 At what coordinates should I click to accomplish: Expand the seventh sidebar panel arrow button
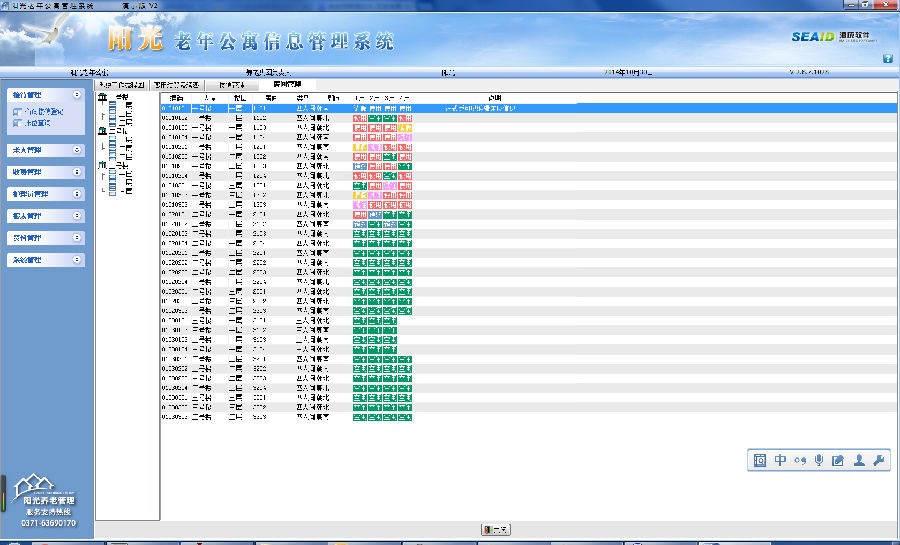point(77,260)
